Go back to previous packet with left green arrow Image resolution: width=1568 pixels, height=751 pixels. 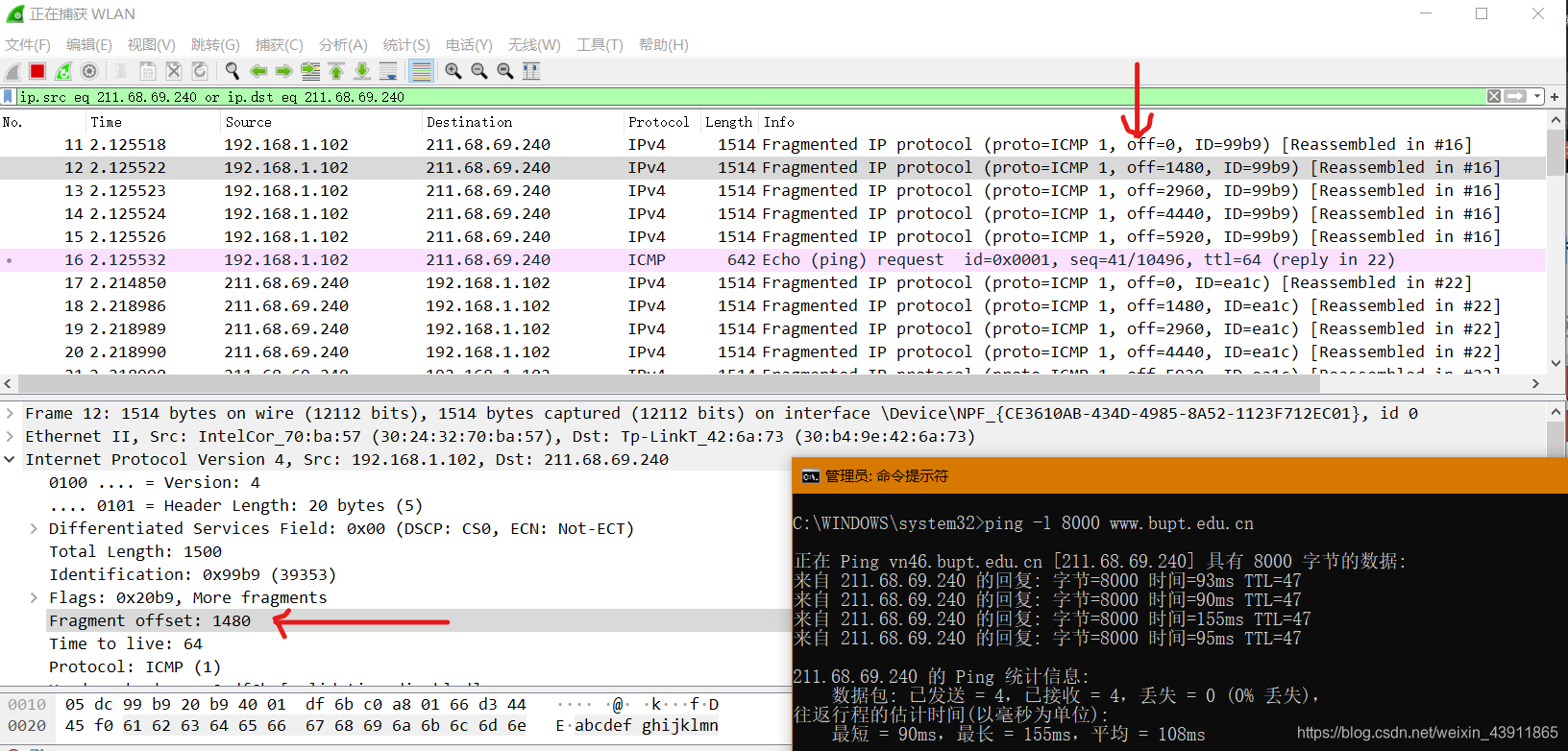pyautogui.click(x=258, y=71)
